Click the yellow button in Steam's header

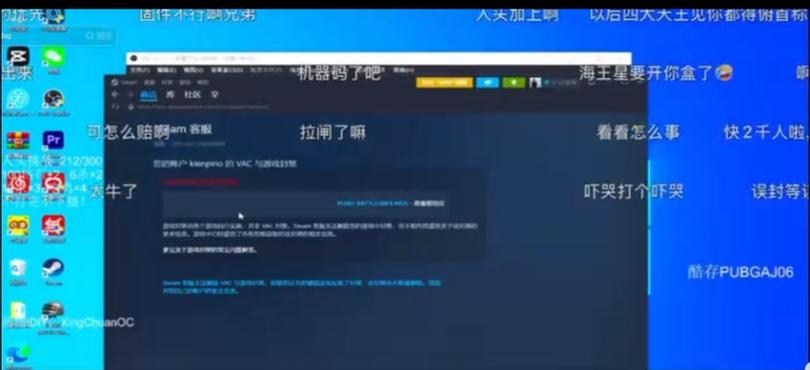(x=444, y=82)
